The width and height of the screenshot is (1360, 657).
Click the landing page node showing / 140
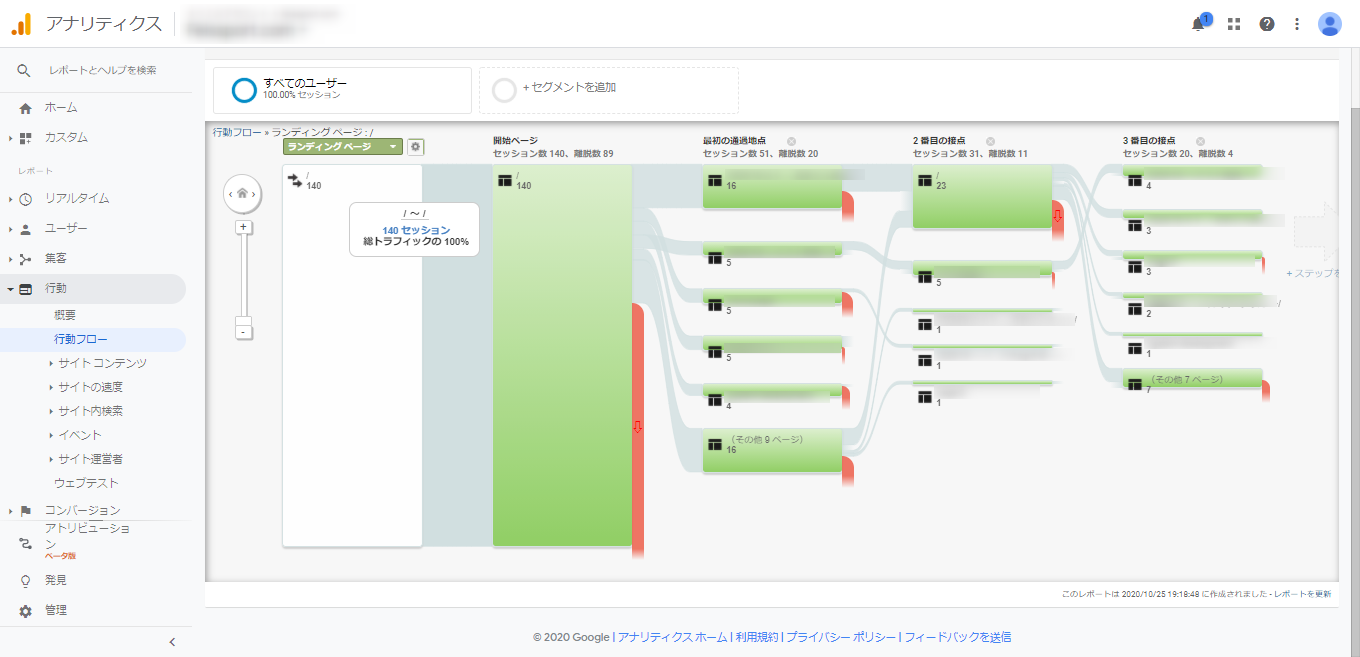(352, 356)
